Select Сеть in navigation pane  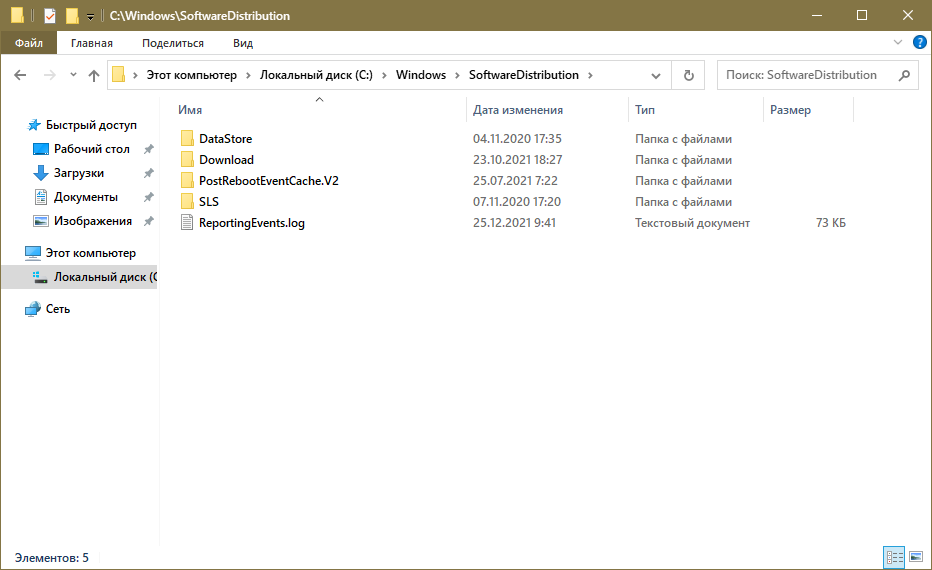(x=57, y=309)
